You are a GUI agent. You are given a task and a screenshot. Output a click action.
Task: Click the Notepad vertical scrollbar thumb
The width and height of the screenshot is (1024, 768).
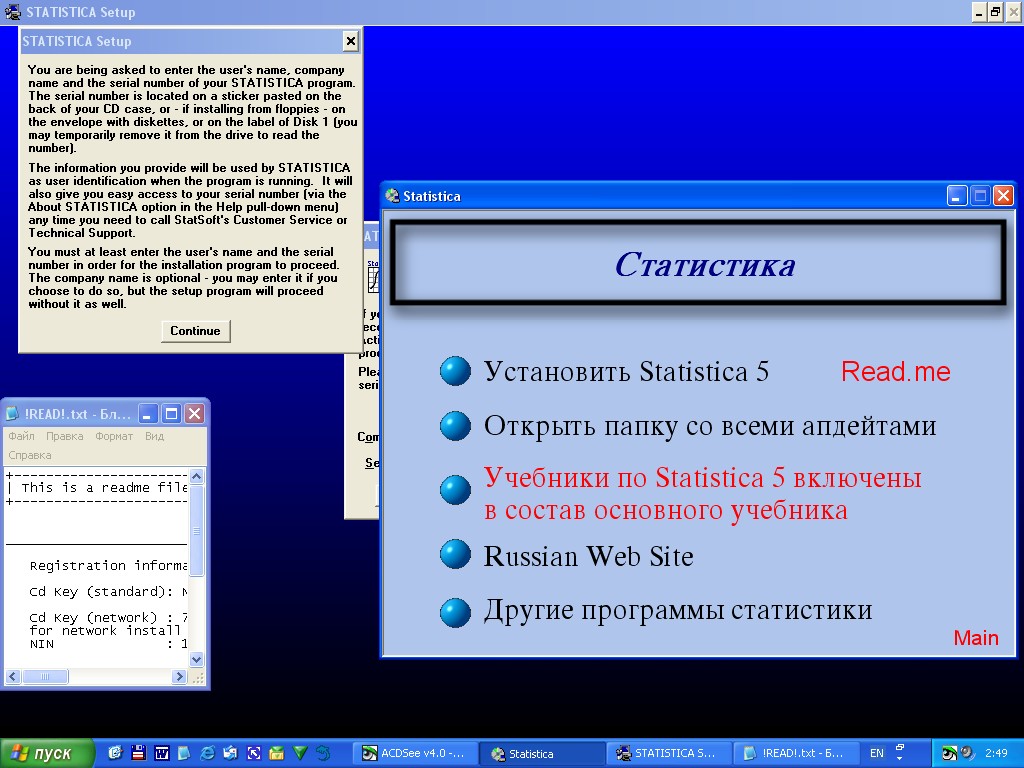click(x=197, y=530)
